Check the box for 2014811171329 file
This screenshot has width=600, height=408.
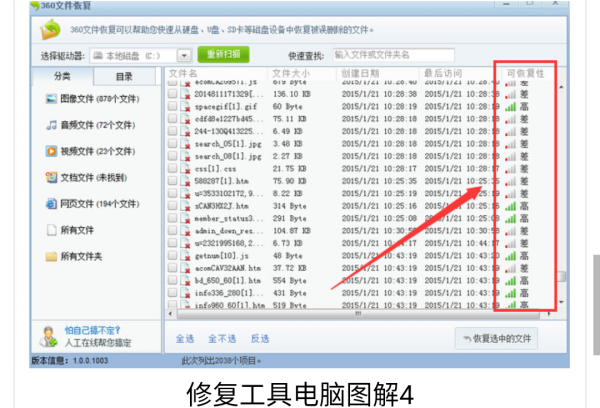[x=173, y=93]
